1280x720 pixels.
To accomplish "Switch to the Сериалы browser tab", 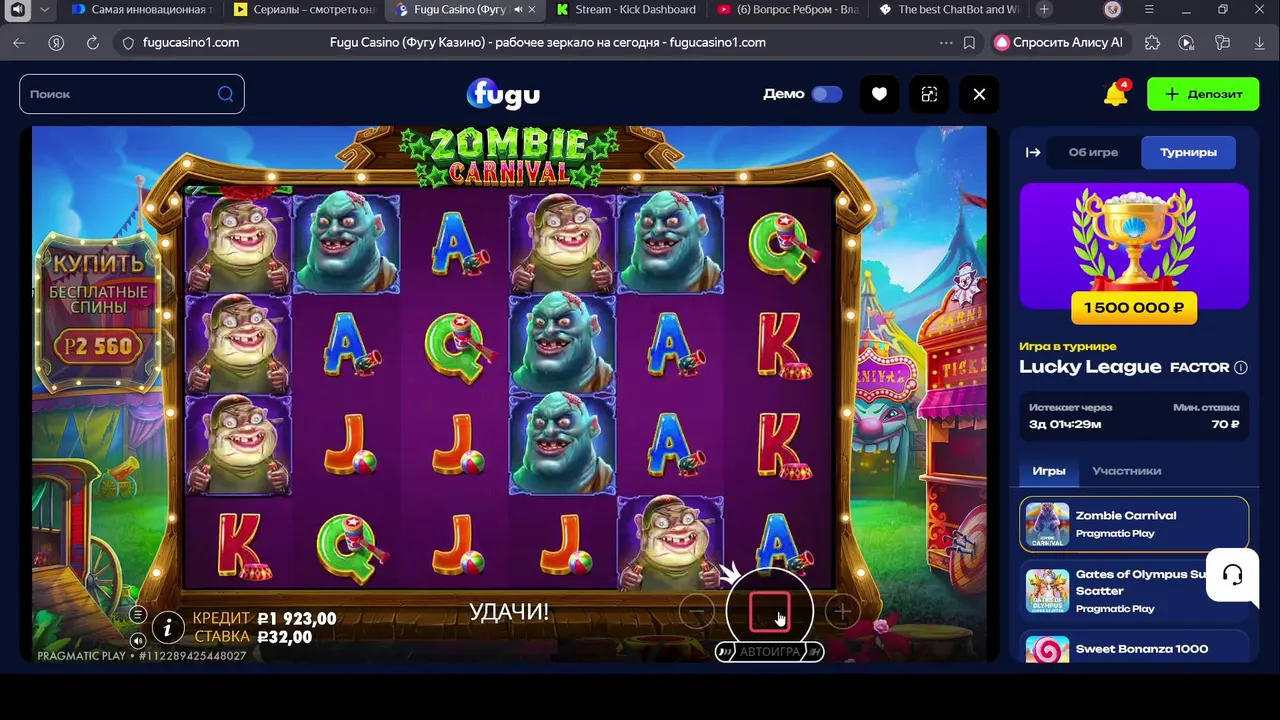I will coord(304,10).
